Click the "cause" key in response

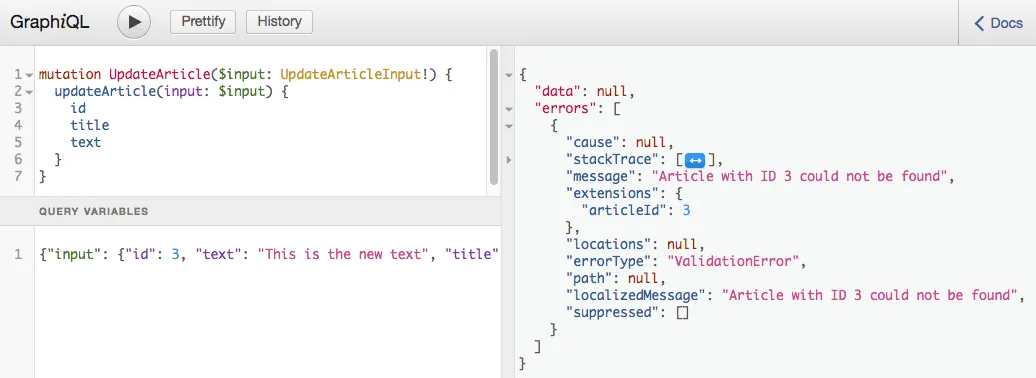(x=593, y=142)
